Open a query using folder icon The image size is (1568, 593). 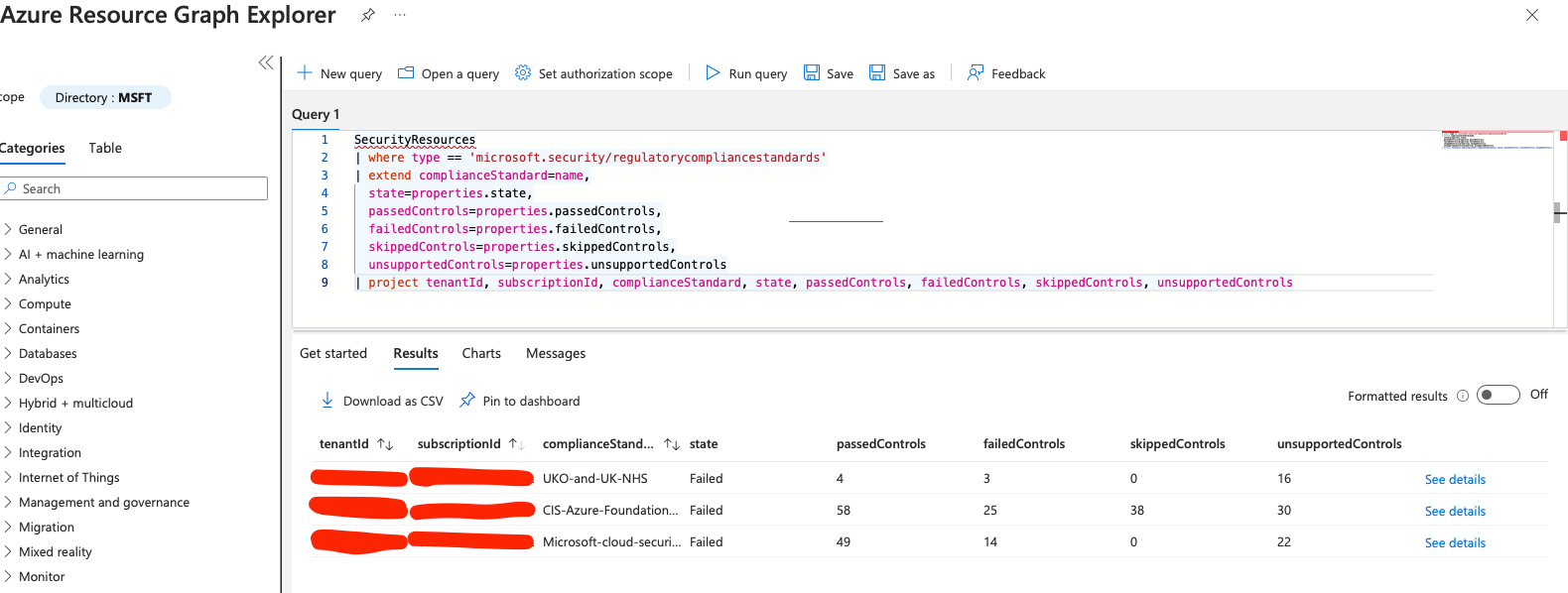406,72
